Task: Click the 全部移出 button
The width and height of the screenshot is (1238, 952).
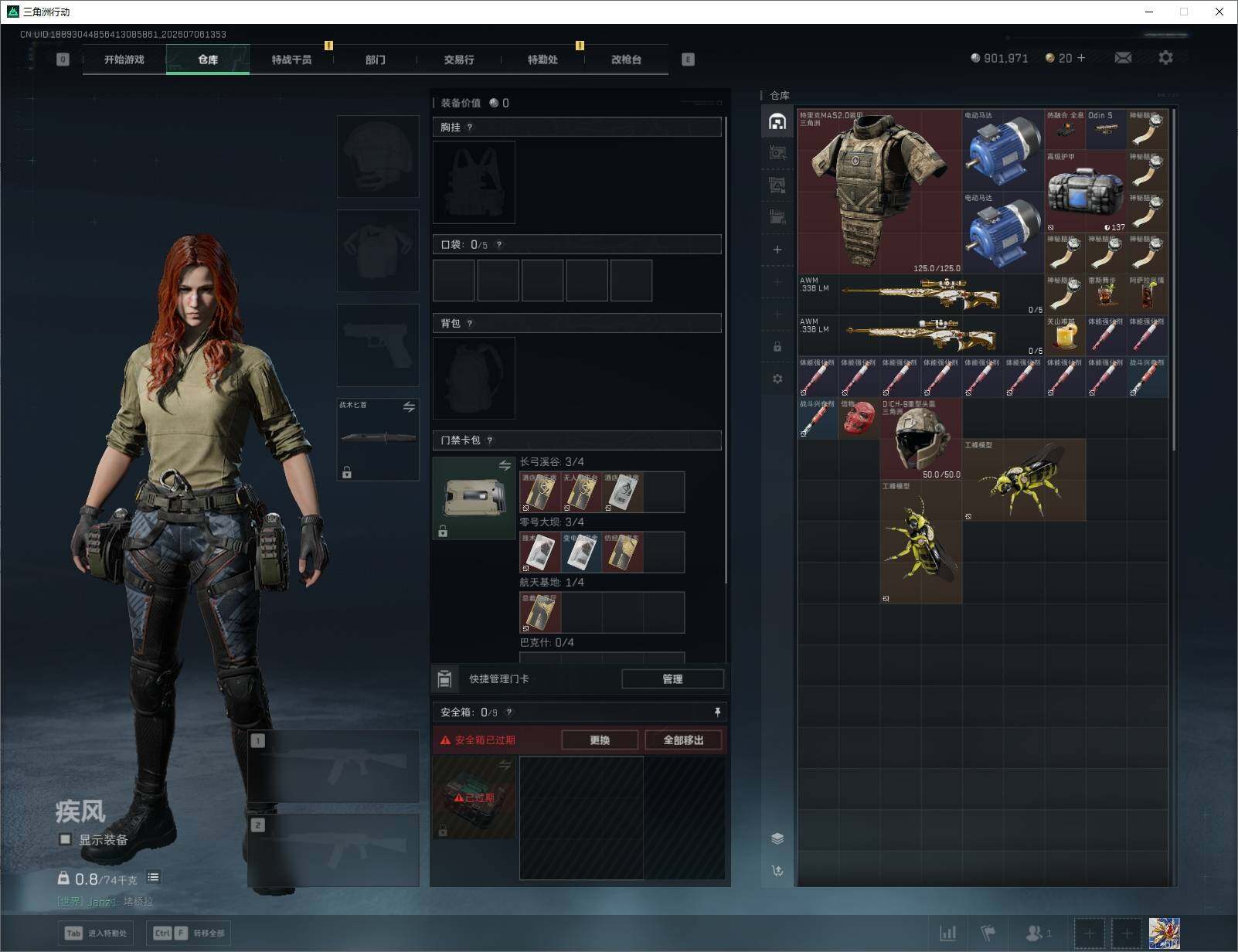Action: click(x=684, y=740)
